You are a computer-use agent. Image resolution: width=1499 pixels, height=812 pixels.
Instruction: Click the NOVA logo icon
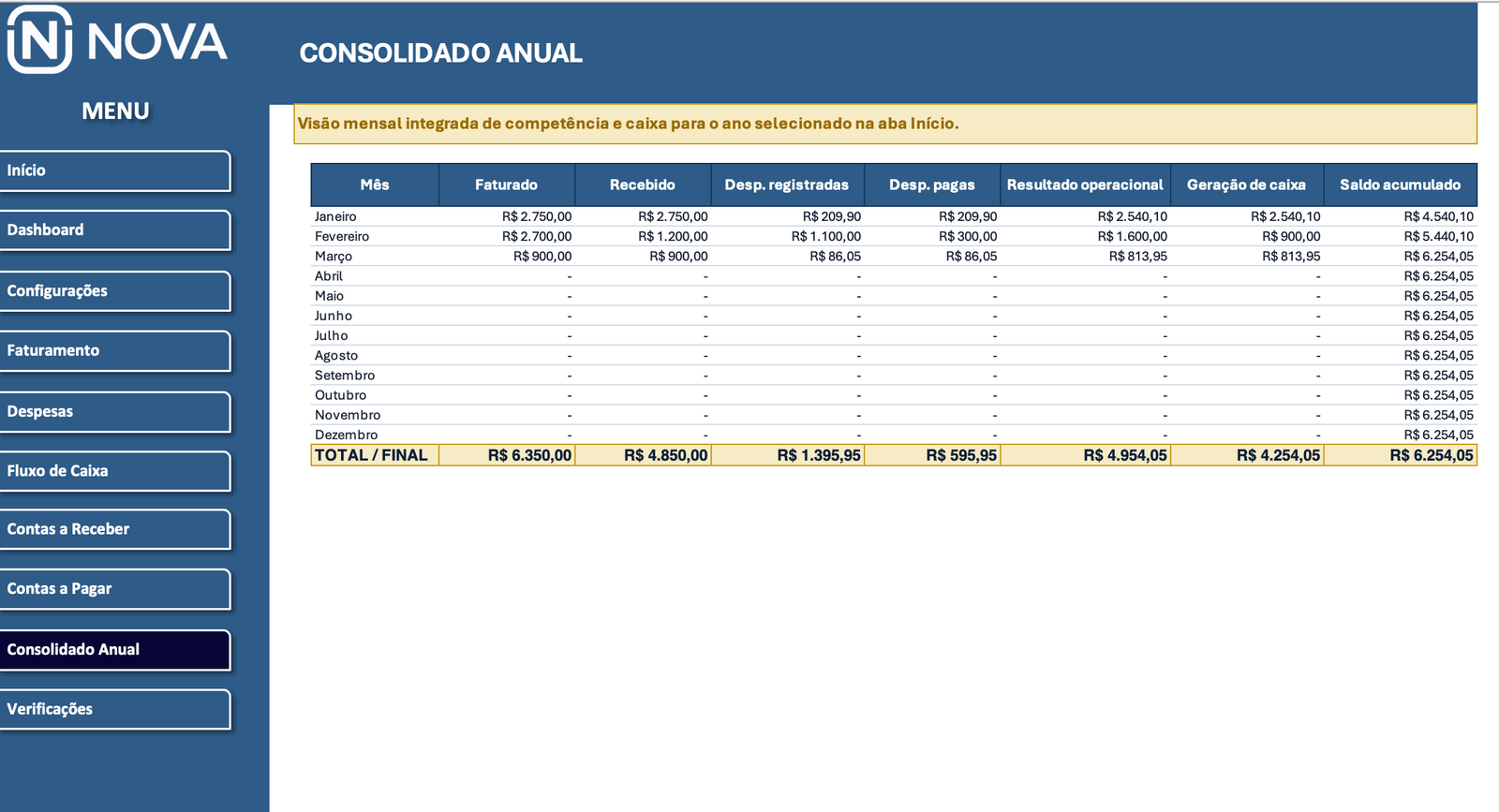(x=39, y=39)
